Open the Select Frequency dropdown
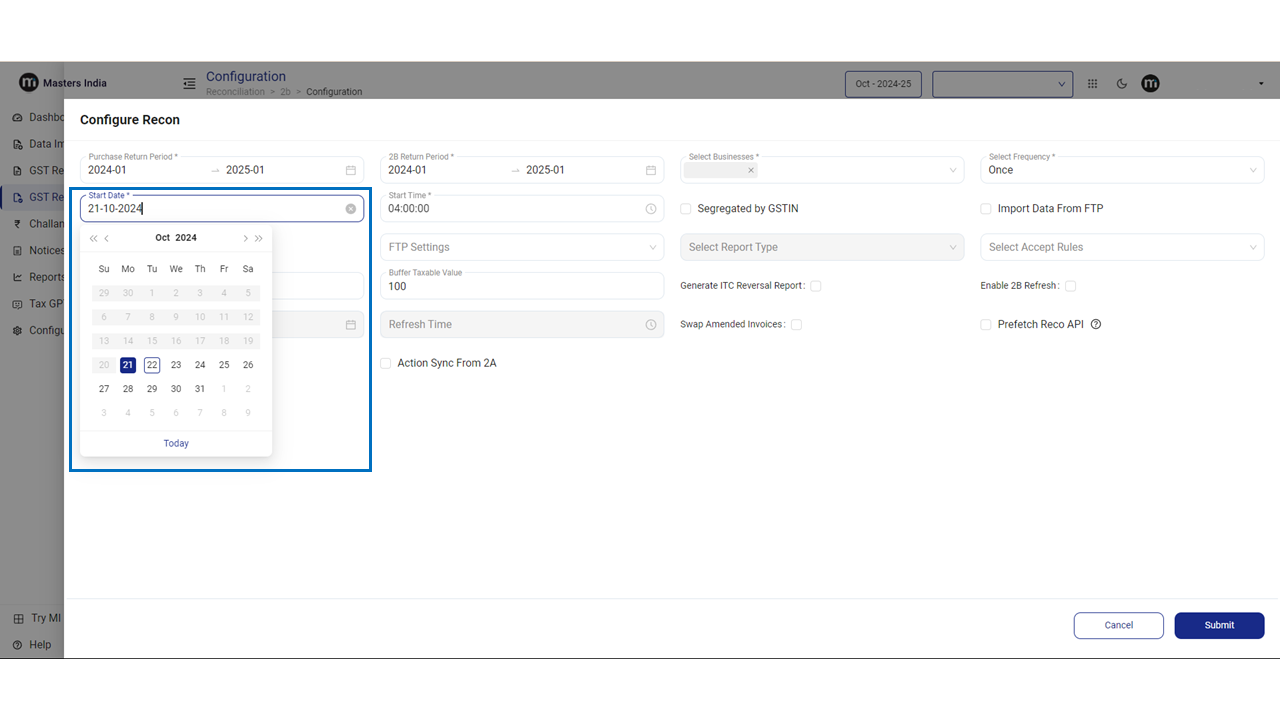Viewport: 1280px width, 720px height. click(1121, 170)
